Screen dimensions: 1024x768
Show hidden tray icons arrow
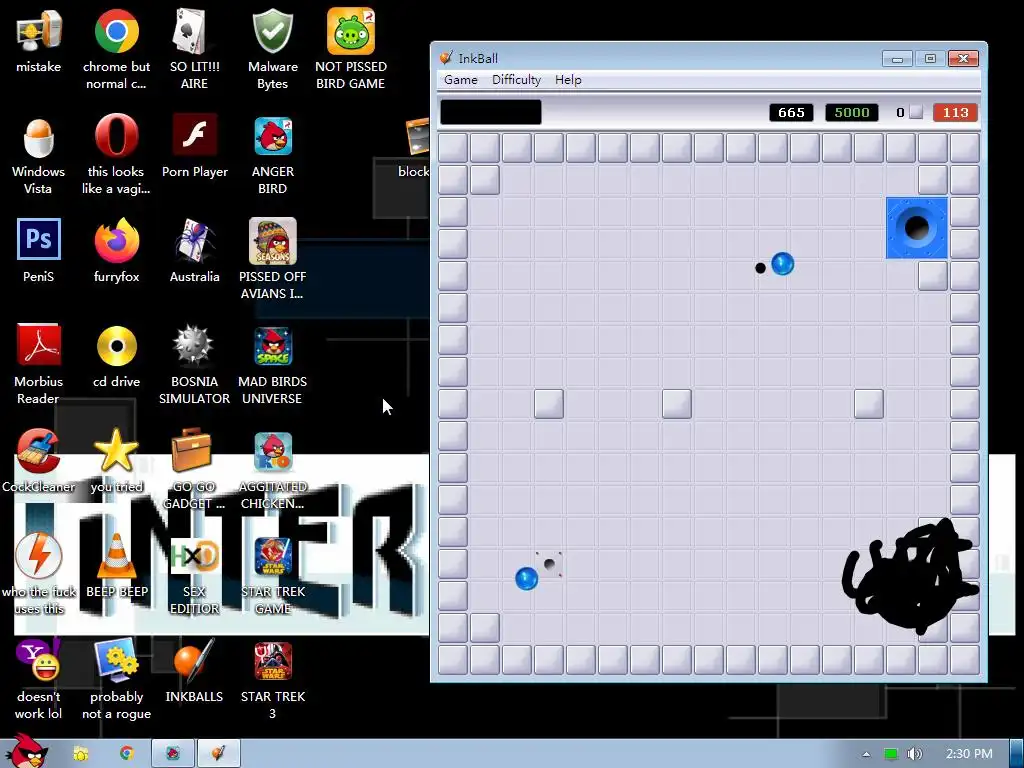866,754
